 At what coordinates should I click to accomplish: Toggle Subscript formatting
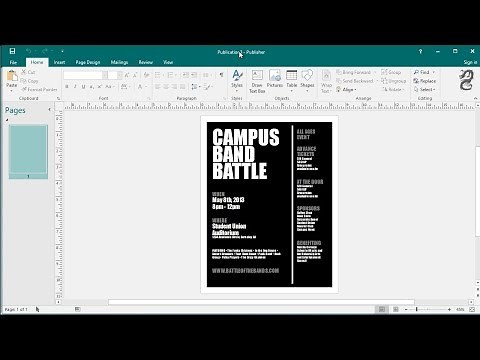point(91,87)
